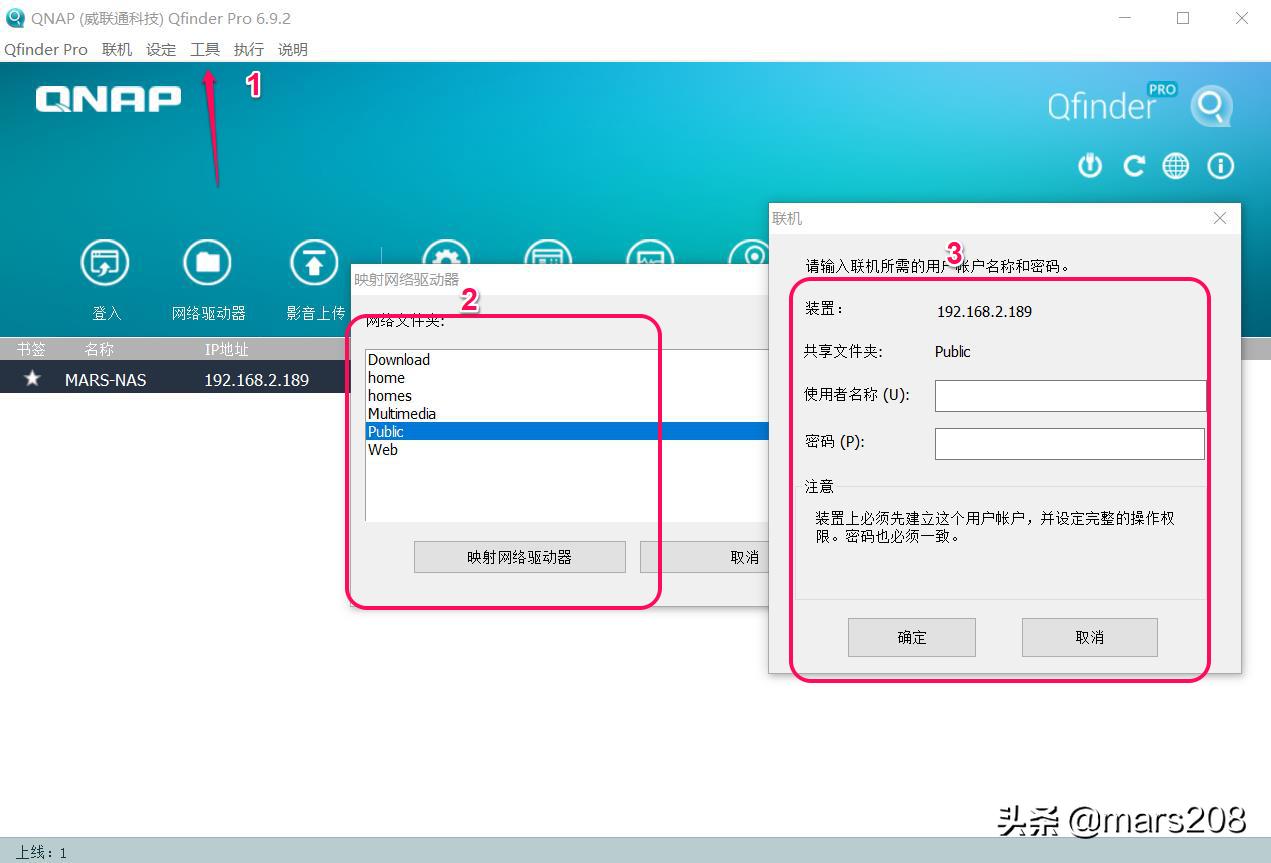The height and width of the screenshot is (863, 1271).
Task: Open the 执行 menu
Action: (x=247, y=49)
